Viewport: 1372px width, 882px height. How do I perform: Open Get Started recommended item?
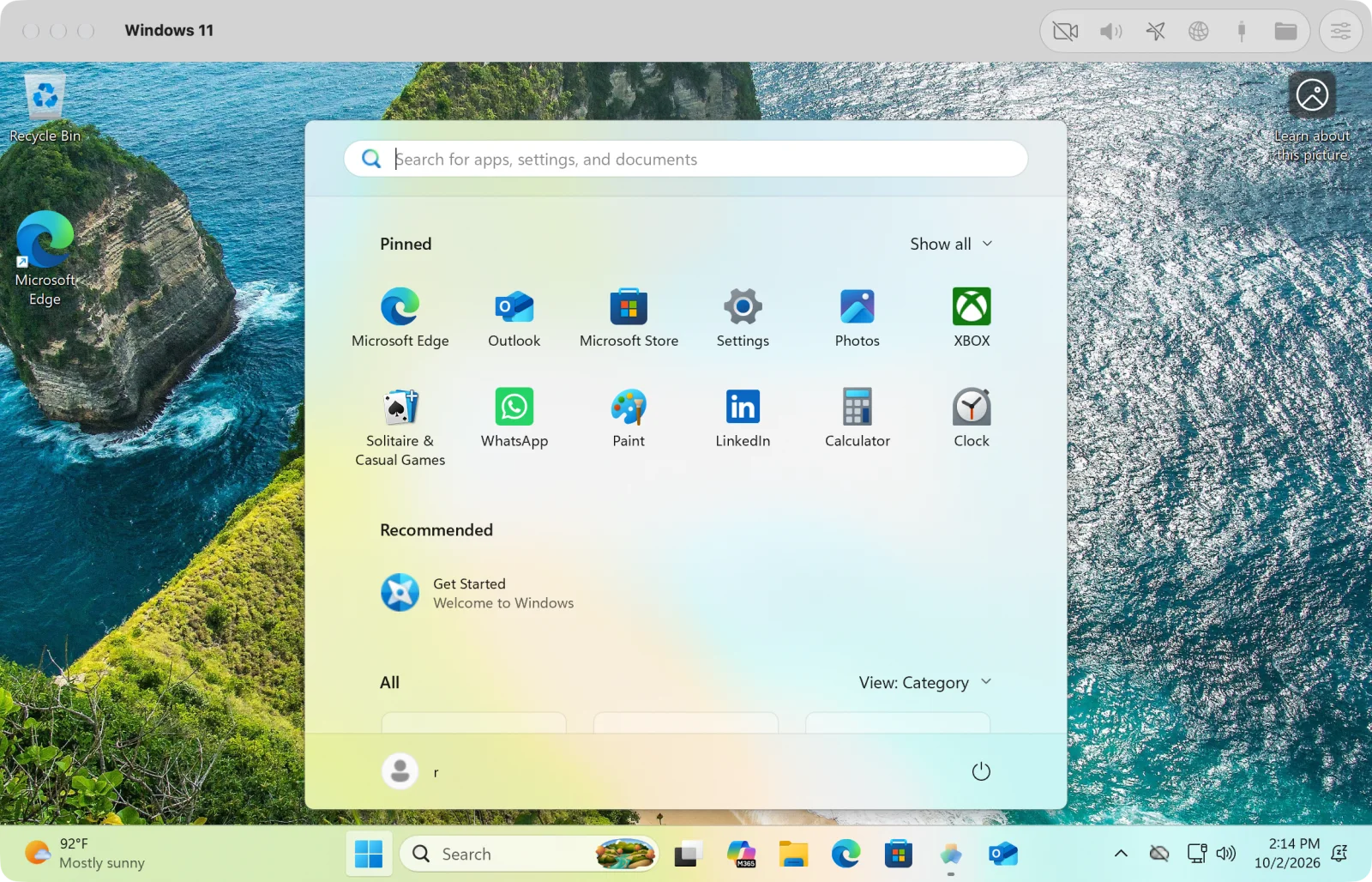(x=478, y=593)
